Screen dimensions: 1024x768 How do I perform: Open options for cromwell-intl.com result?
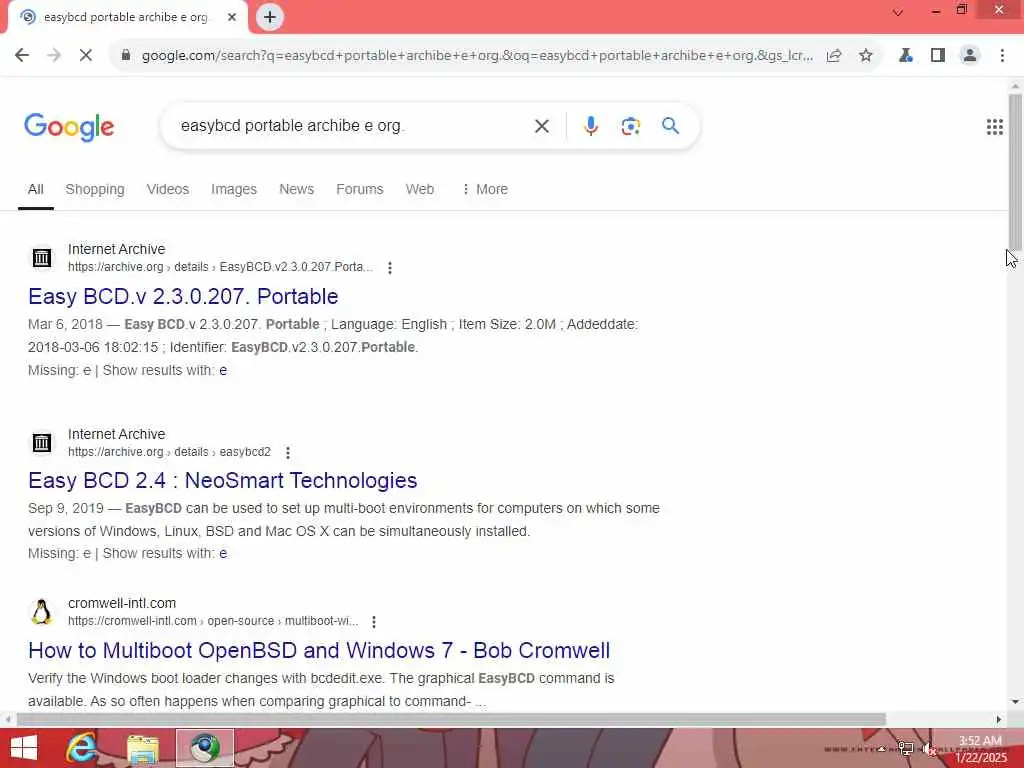(374, 622)
